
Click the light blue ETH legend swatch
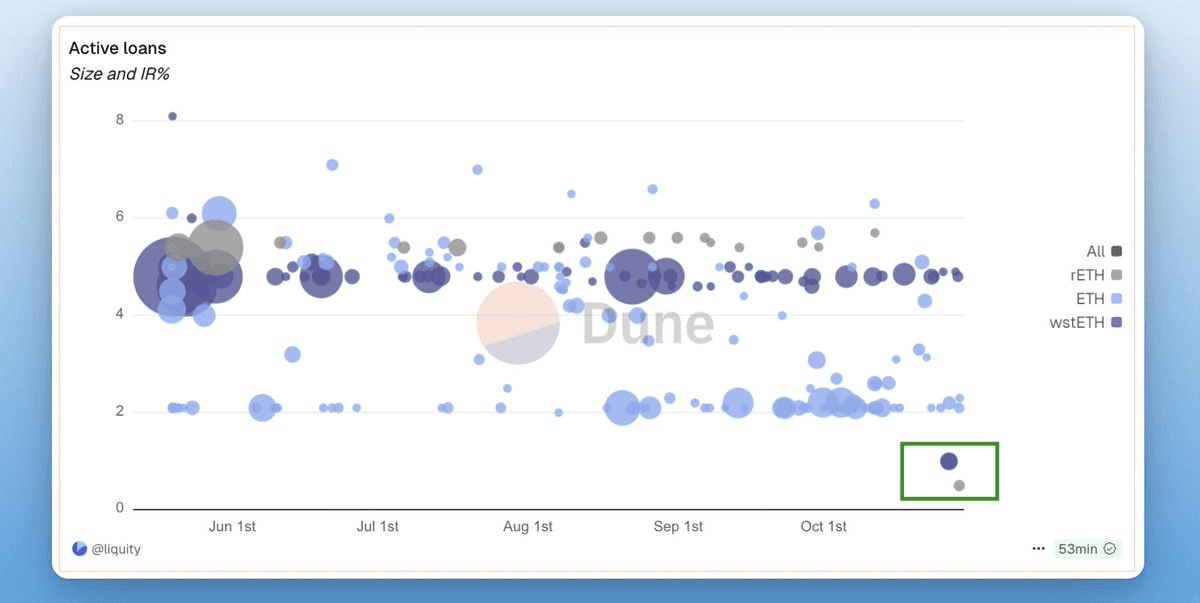(x=1116, y=299)
